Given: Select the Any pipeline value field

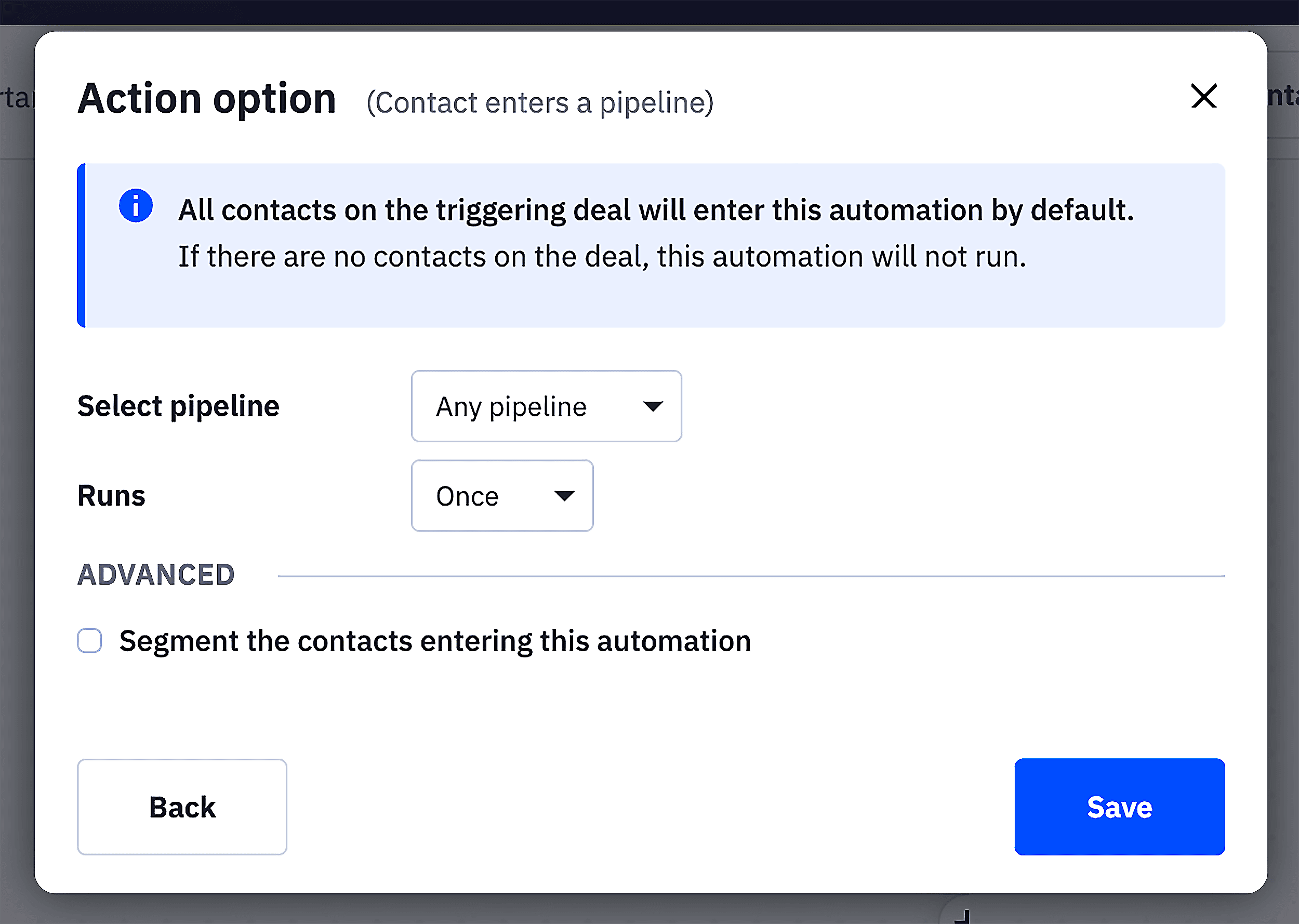Looking at the screenshot, I should click(511, 406).
